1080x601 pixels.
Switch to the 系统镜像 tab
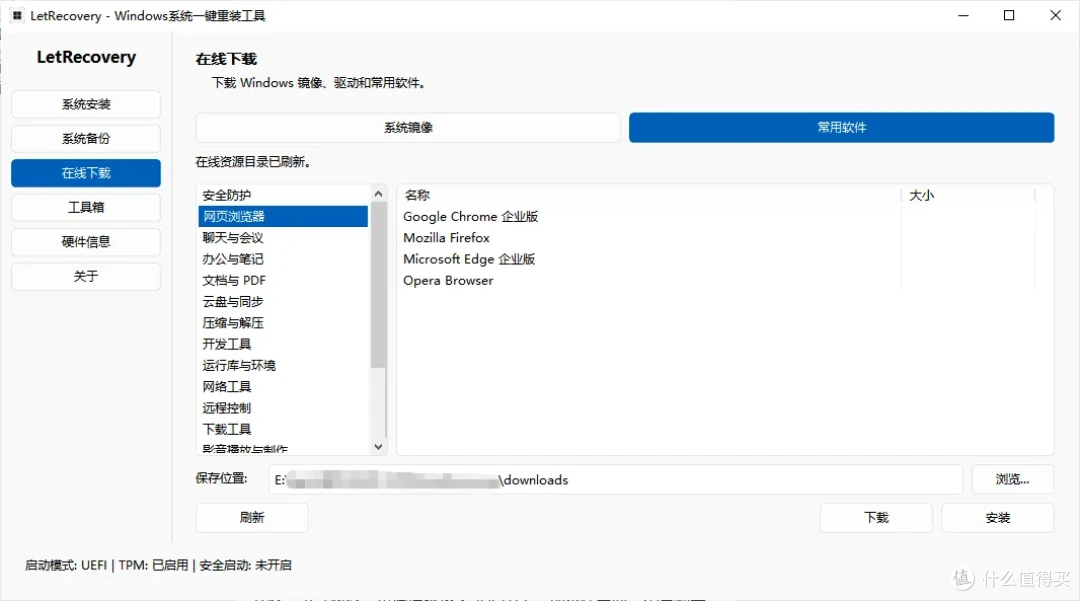(408, 127)
